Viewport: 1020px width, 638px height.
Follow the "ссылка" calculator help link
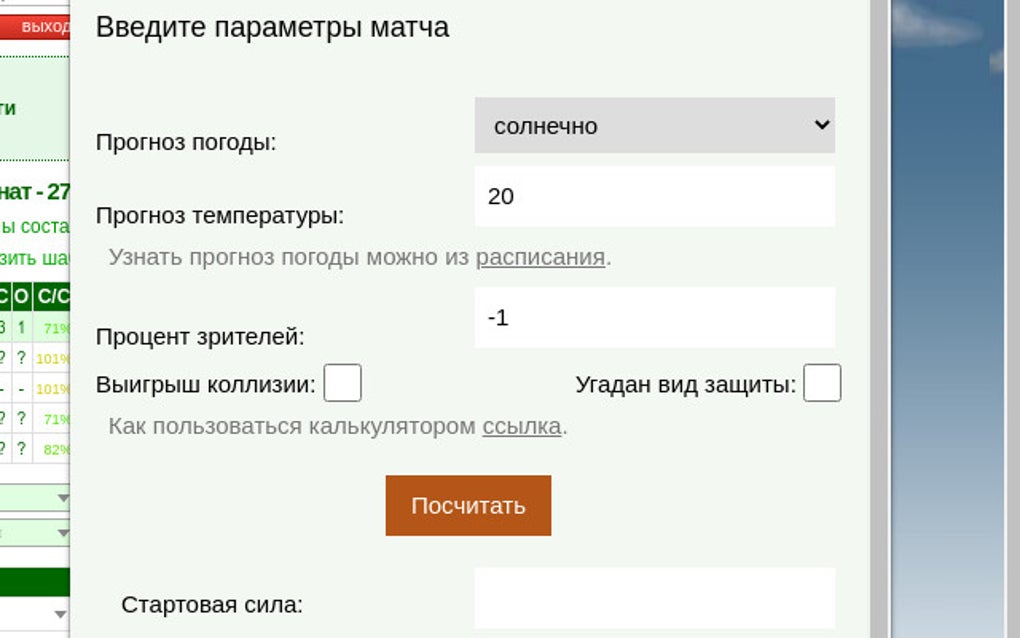click(x=524, y=426)
